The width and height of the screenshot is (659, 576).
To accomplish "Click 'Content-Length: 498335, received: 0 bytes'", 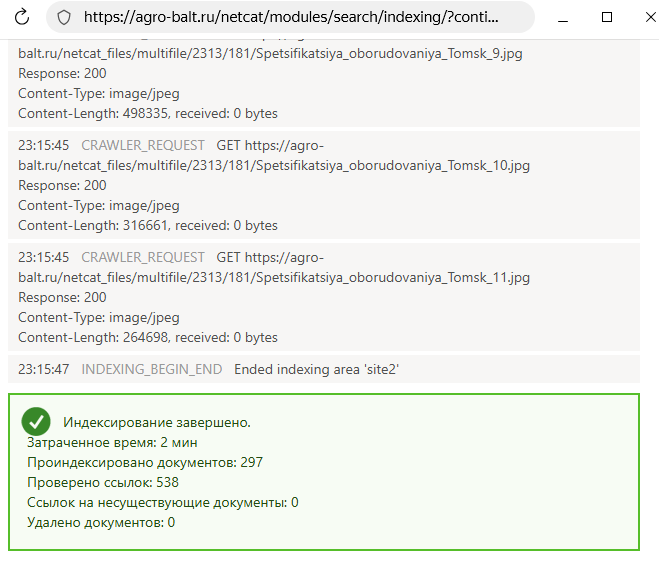I will tap(148, 113).
